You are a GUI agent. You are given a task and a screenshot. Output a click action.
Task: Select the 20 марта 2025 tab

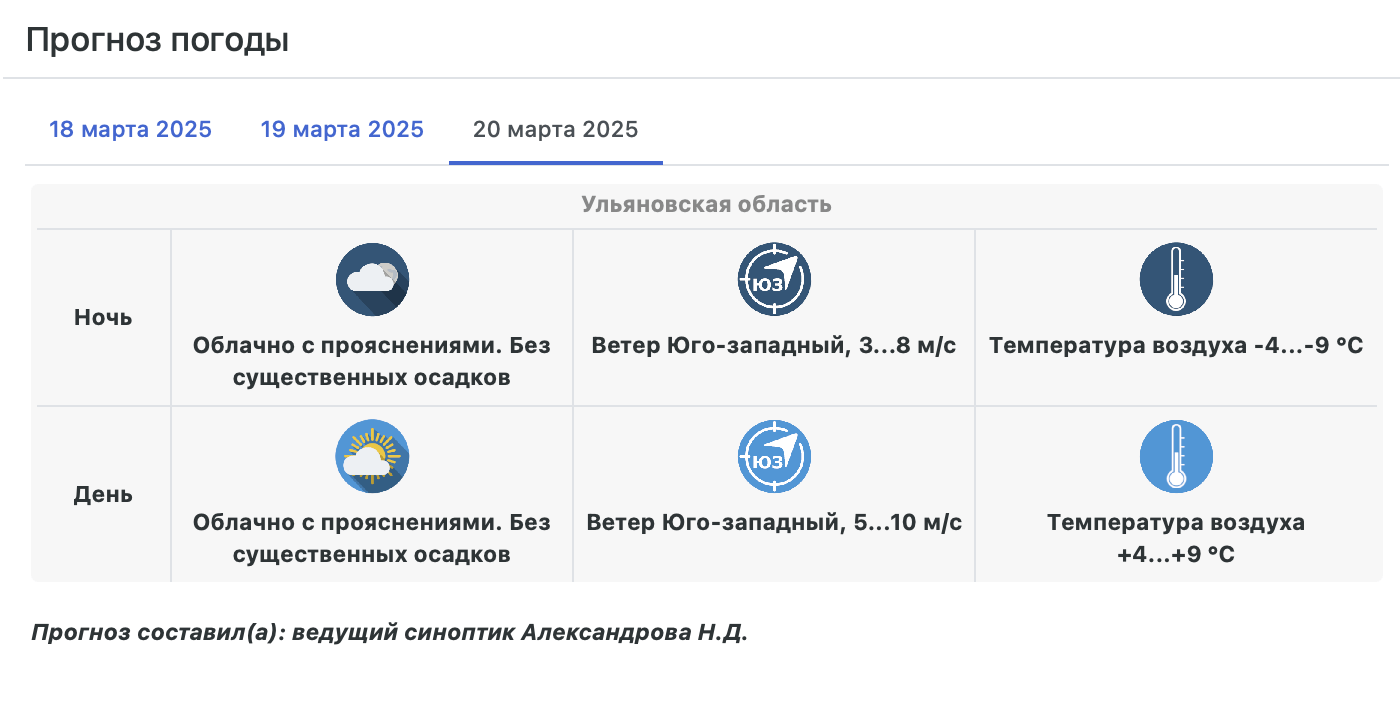click(x=555, y=129)
